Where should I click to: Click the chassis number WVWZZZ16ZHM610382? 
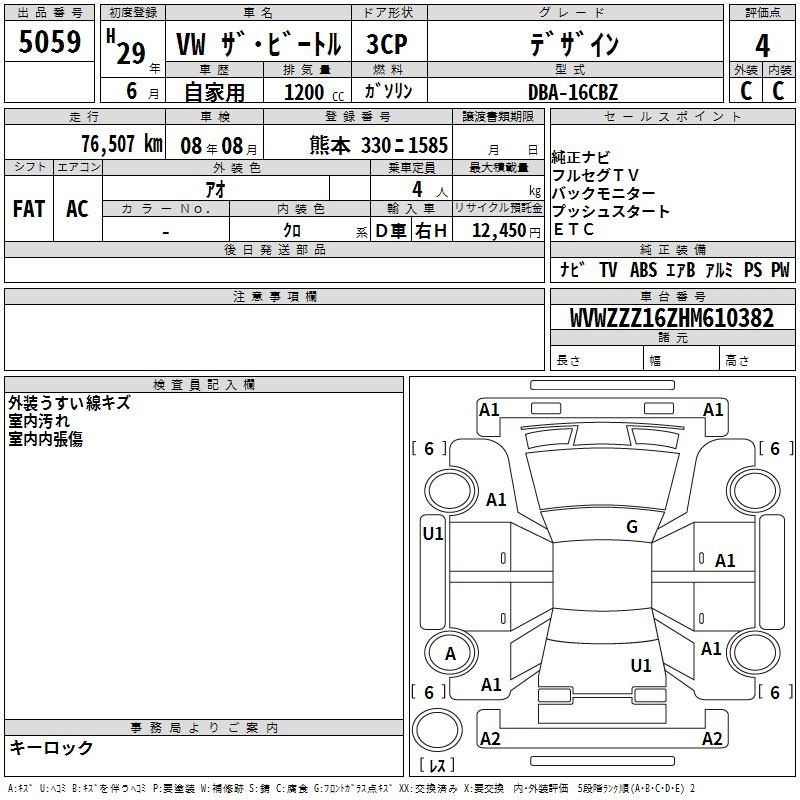pyautogui.click(x=671, y=318)
